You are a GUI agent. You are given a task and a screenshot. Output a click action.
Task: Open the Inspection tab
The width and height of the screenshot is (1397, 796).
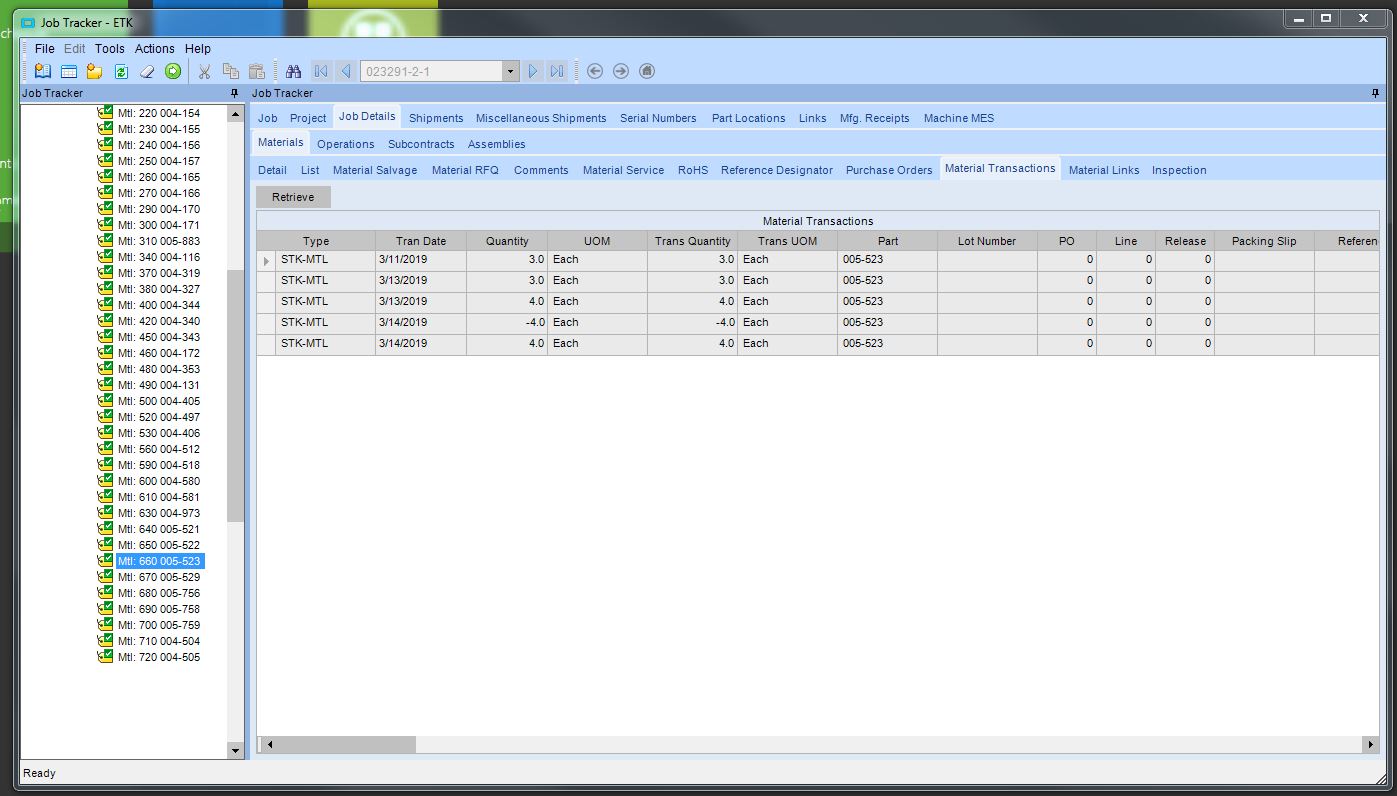click(x=1179, y=170)
